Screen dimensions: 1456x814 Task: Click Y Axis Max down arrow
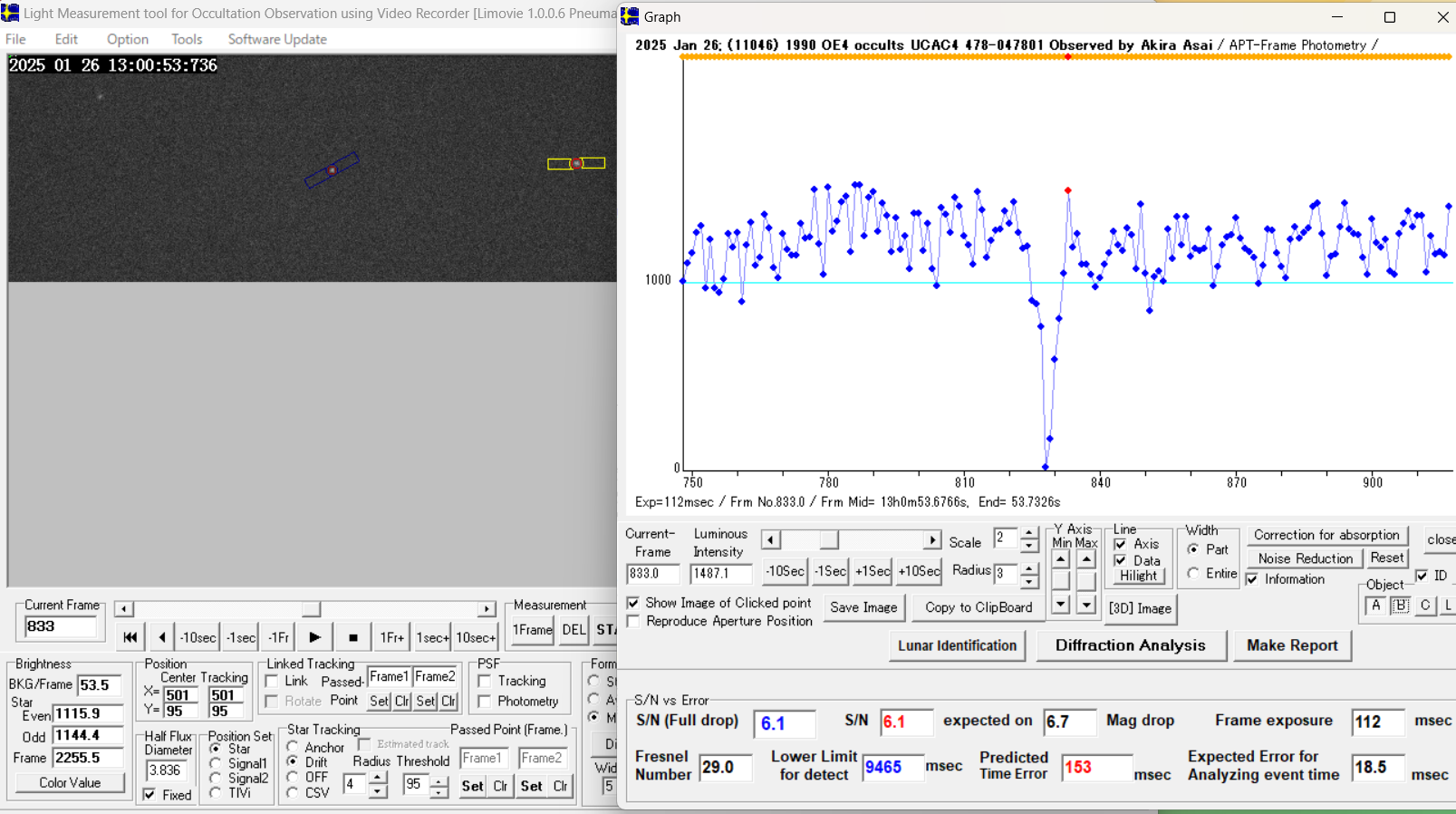coord(1085,605)
